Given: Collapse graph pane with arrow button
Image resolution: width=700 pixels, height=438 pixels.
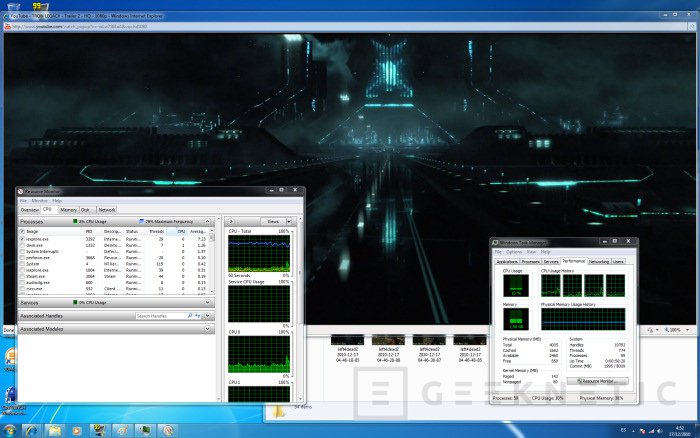Looking at the screenshot, I should [x=231, y=221].
